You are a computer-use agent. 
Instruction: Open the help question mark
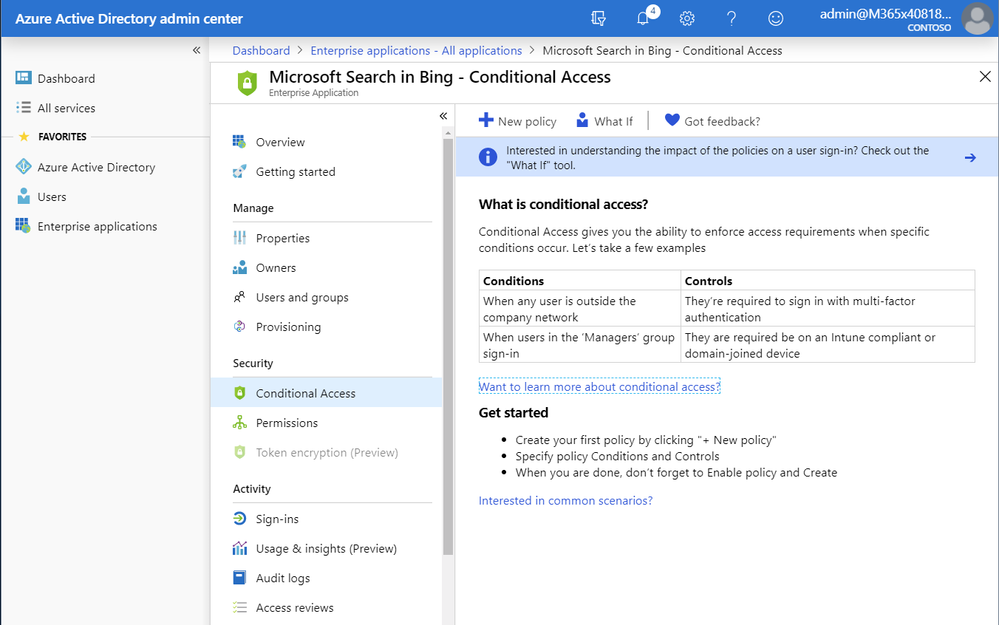coord(731,18)
